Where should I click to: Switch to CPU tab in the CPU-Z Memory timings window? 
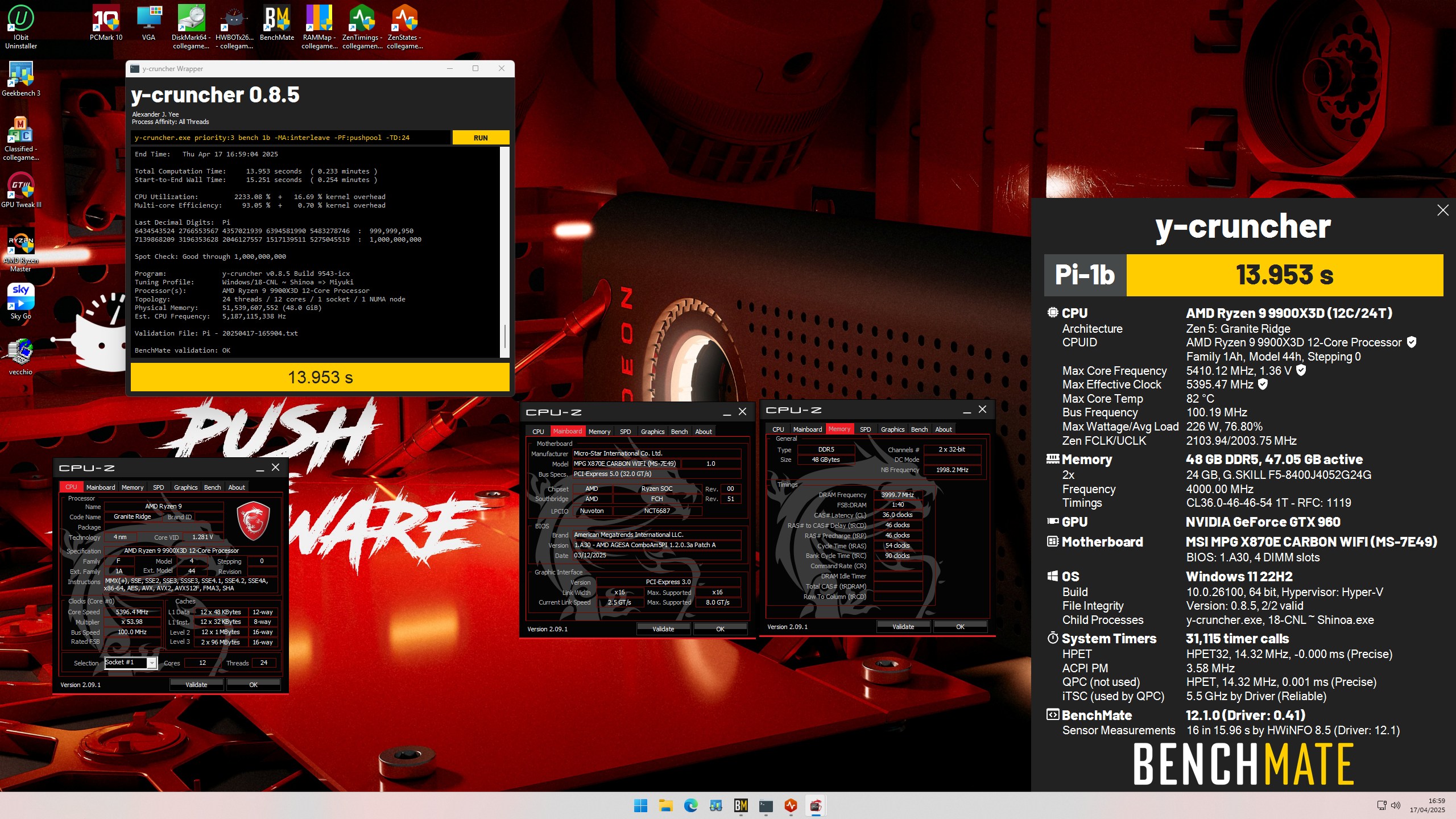[778, 429]
